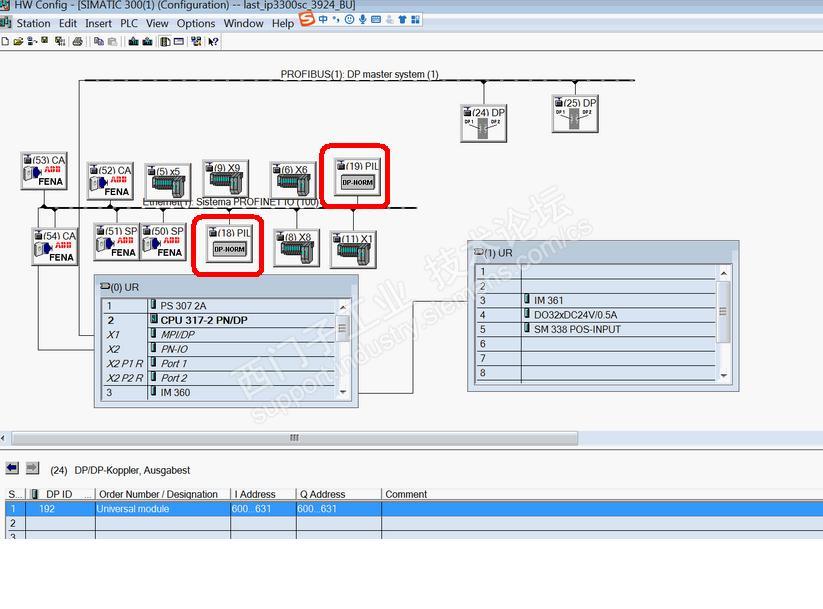This screenshot has height=609, width=823.
Task: Select the (8) X8 PROFINET device
Action: pyautogui.click(x=297, y=248)
